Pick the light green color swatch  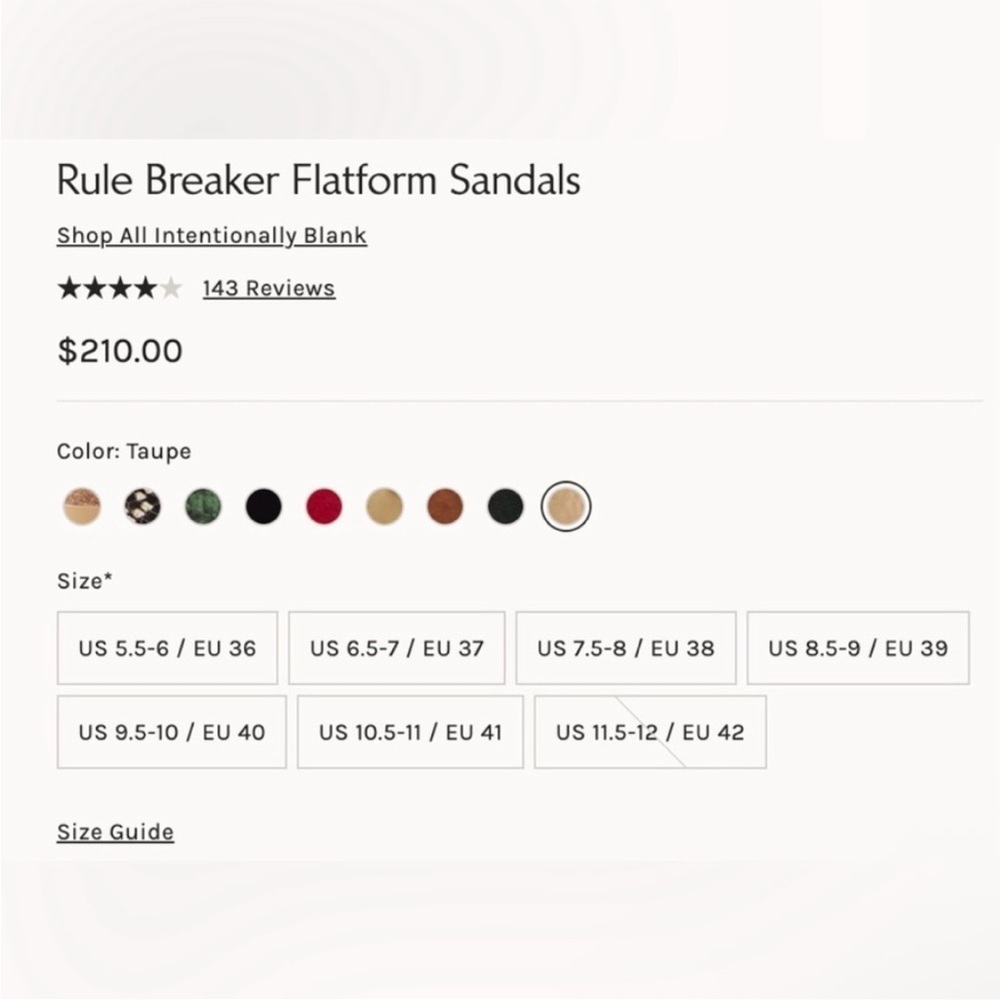(x=203, y=506)
